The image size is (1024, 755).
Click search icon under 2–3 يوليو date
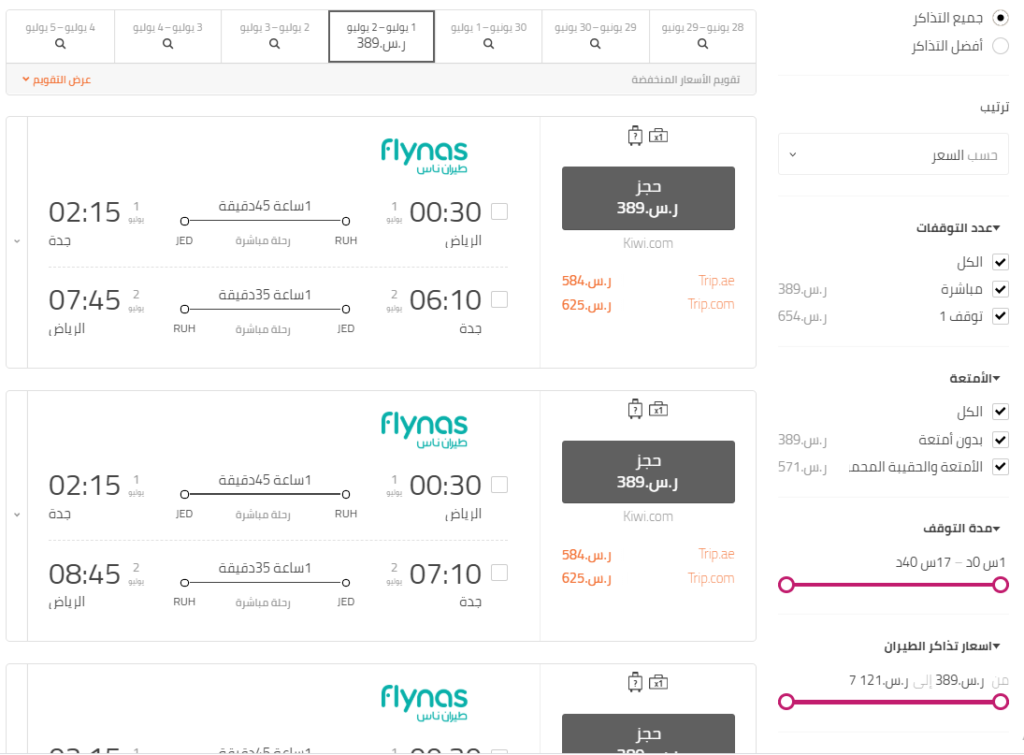[x=275, y=44]
